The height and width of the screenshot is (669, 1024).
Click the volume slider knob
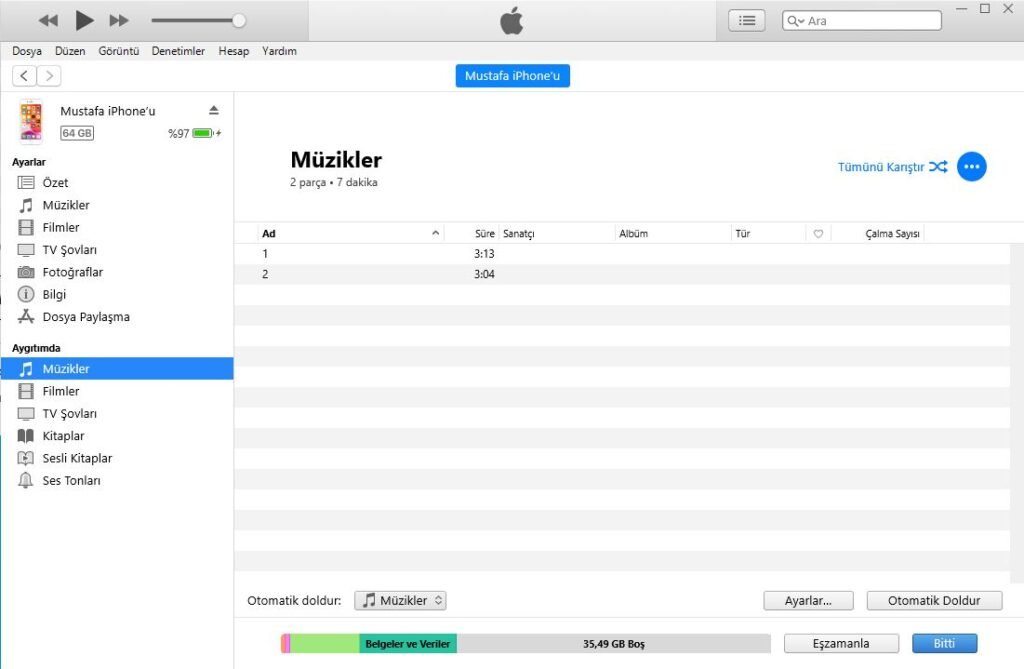pos(239,20)
